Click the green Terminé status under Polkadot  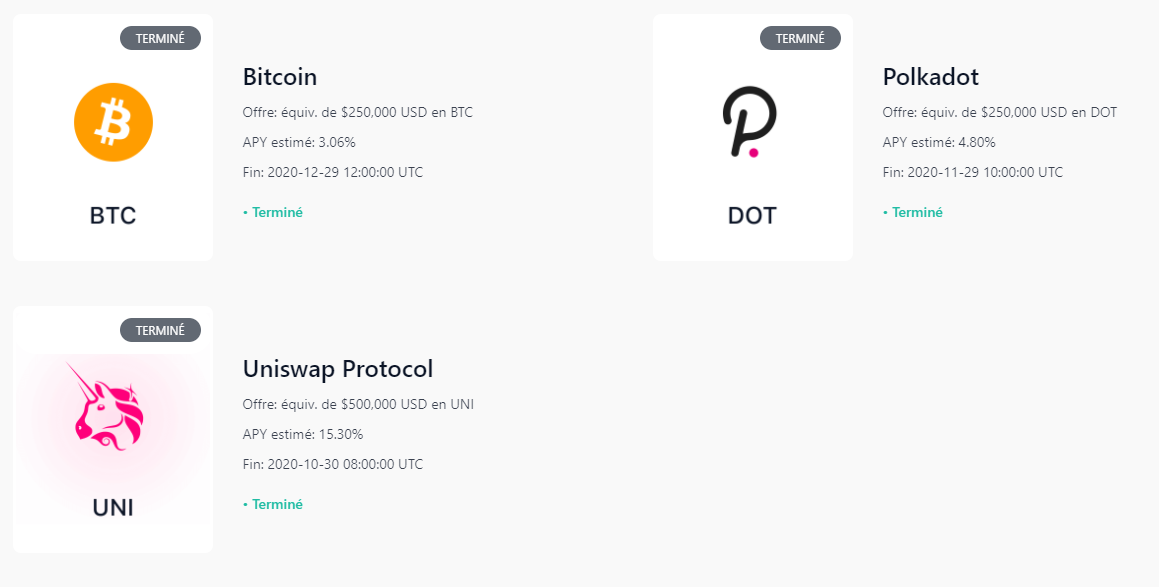pos(913,212)
